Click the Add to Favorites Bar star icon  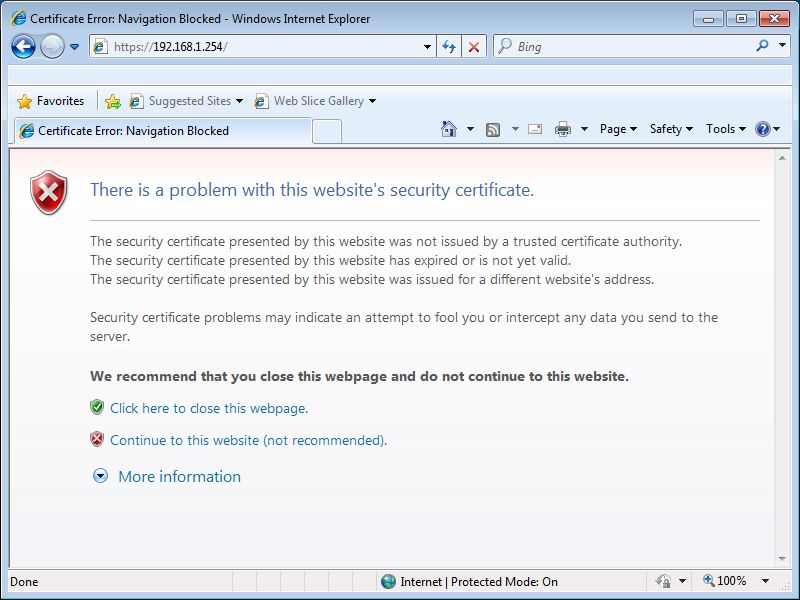113,100
